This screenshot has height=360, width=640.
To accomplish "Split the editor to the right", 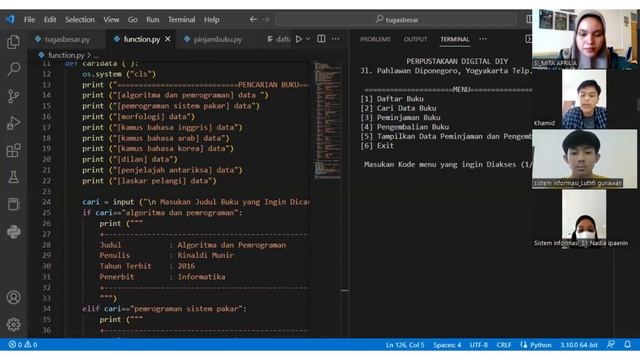I will click(x=321, y=39).
